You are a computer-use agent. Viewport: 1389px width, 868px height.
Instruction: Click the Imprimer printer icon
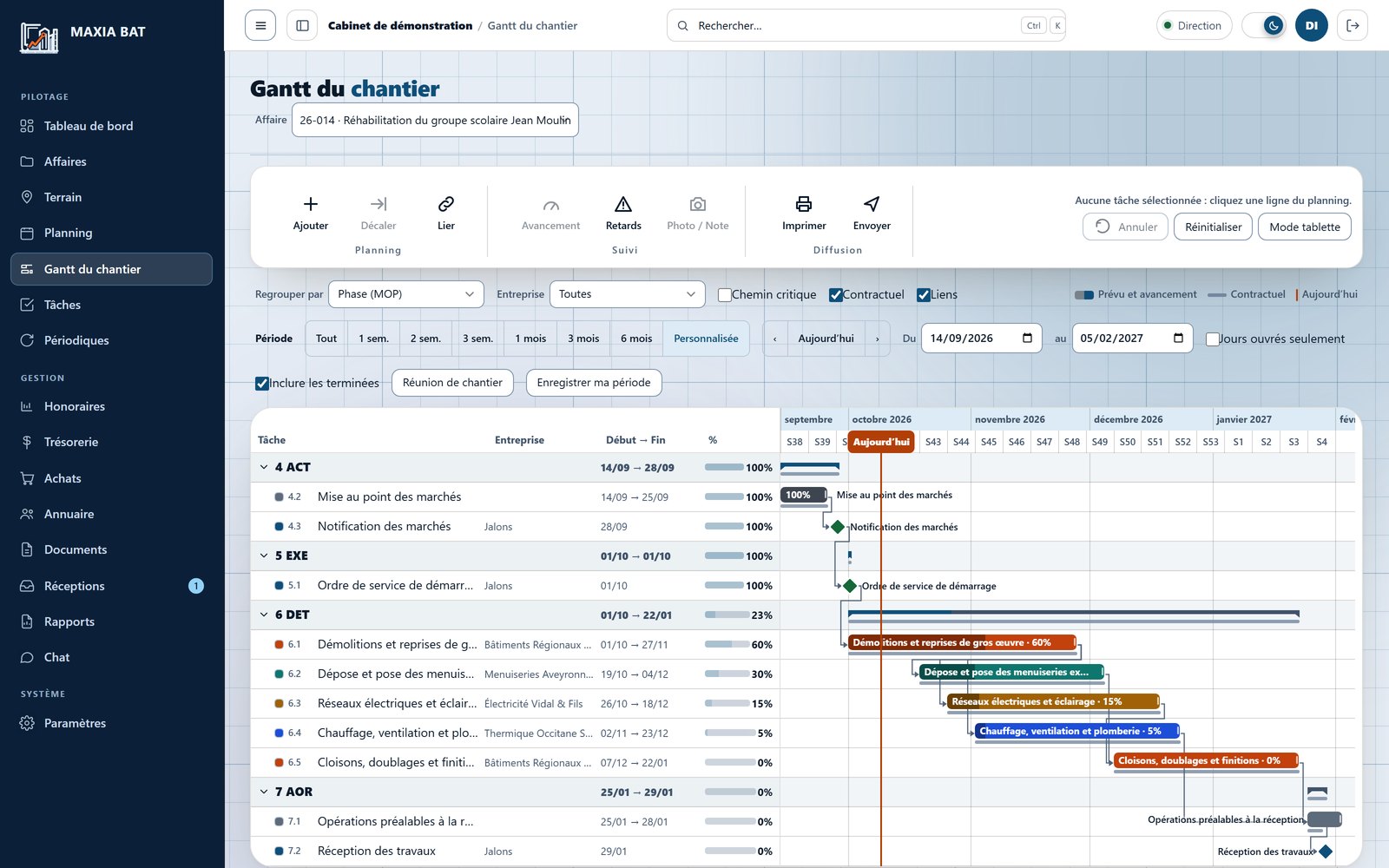[x=804, y=204]
